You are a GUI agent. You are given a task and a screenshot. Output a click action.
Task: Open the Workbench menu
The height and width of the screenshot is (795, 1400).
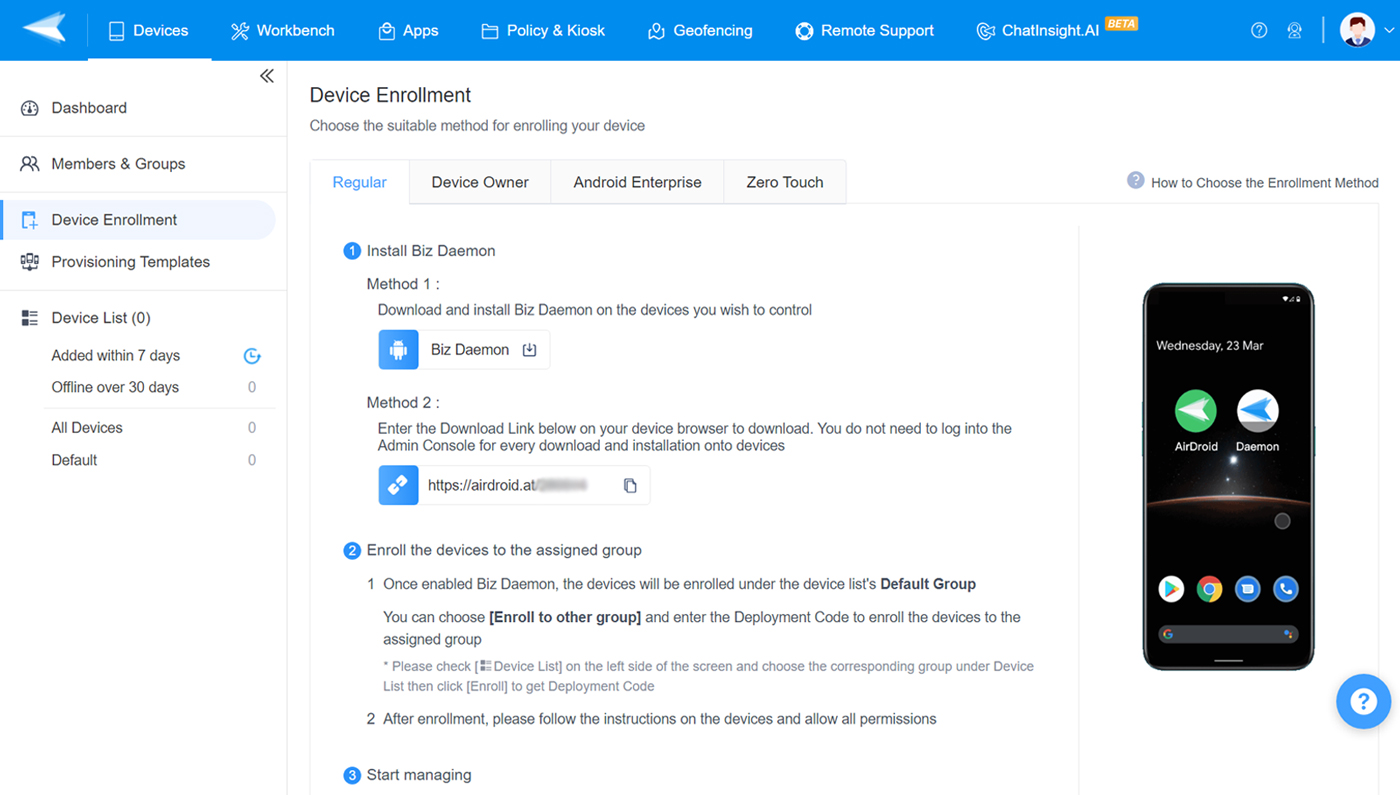(283, 30)
